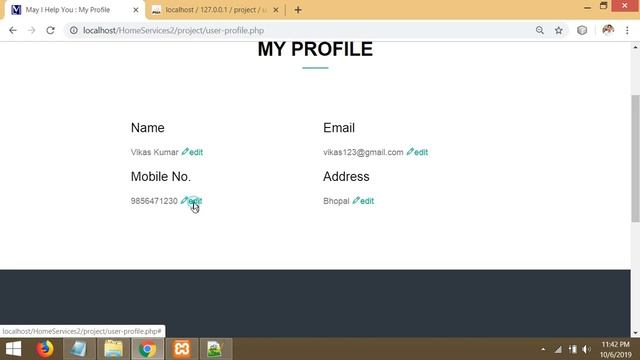Edit the Mobile No. 9856471230
This screenshot has height=360, width=640.
(191, 201)
